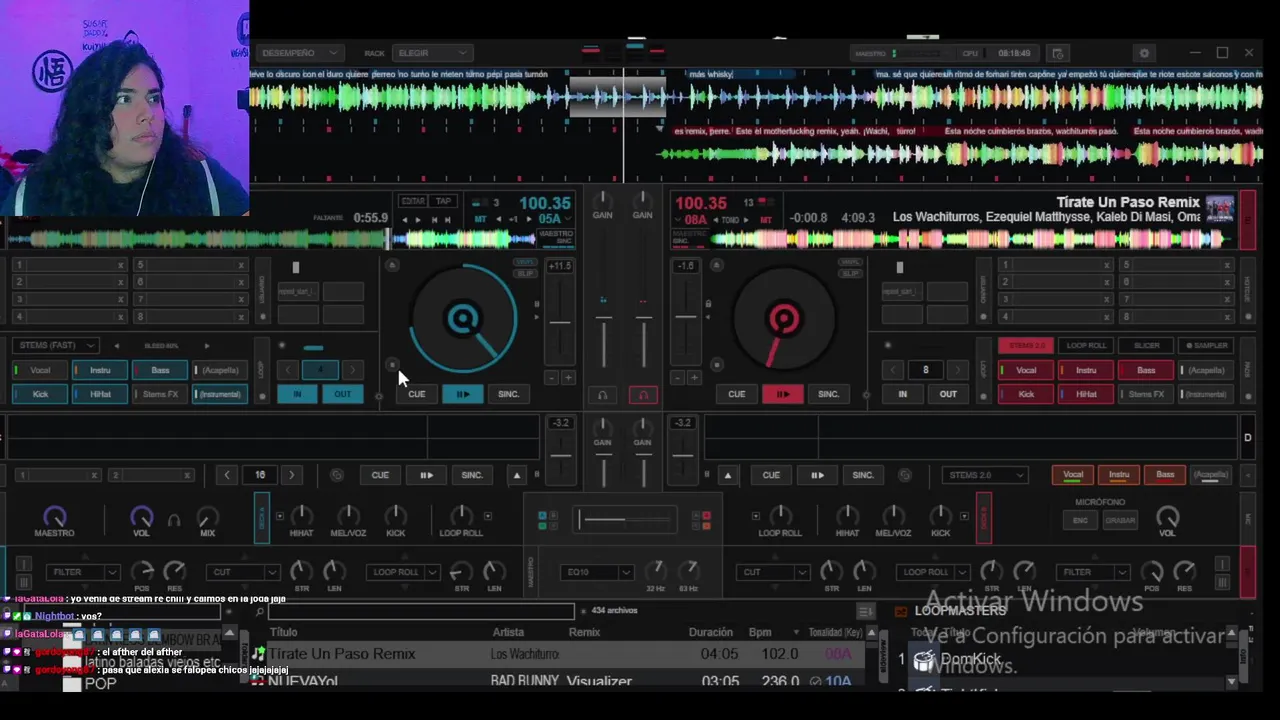Double loop size on left deck
The image size is (1280, 720).
coord(352,370)
